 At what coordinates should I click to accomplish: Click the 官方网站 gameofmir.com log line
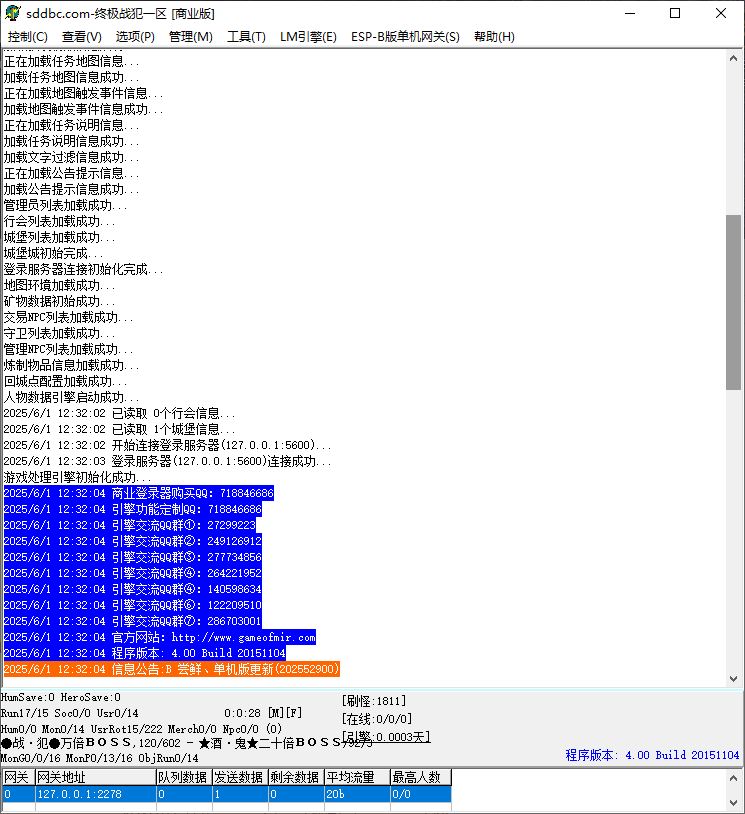click(x=159, y=637)
